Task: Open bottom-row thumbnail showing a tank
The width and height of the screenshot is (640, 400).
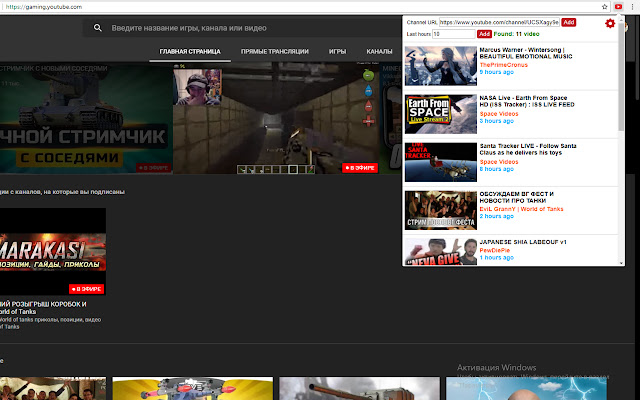Action: pyautogui.click(x=360, y=389)
